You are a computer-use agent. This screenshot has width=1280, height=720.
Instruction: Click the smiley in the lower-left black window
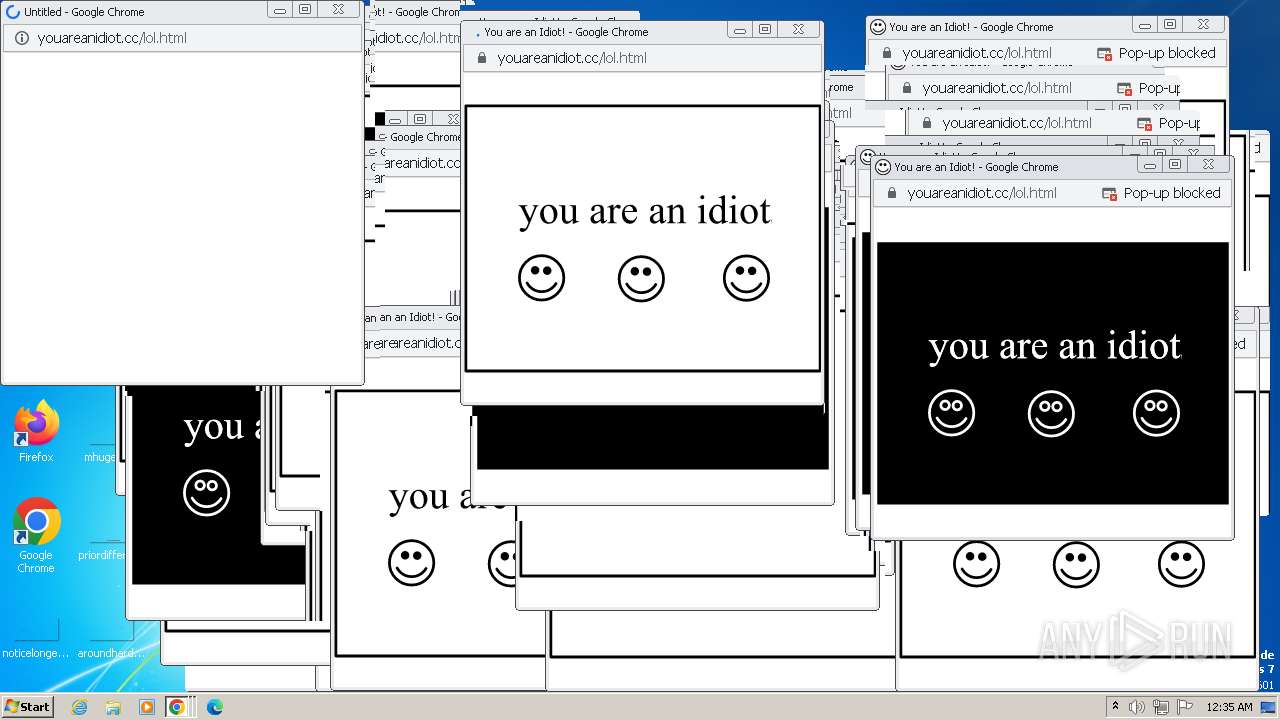206,493
